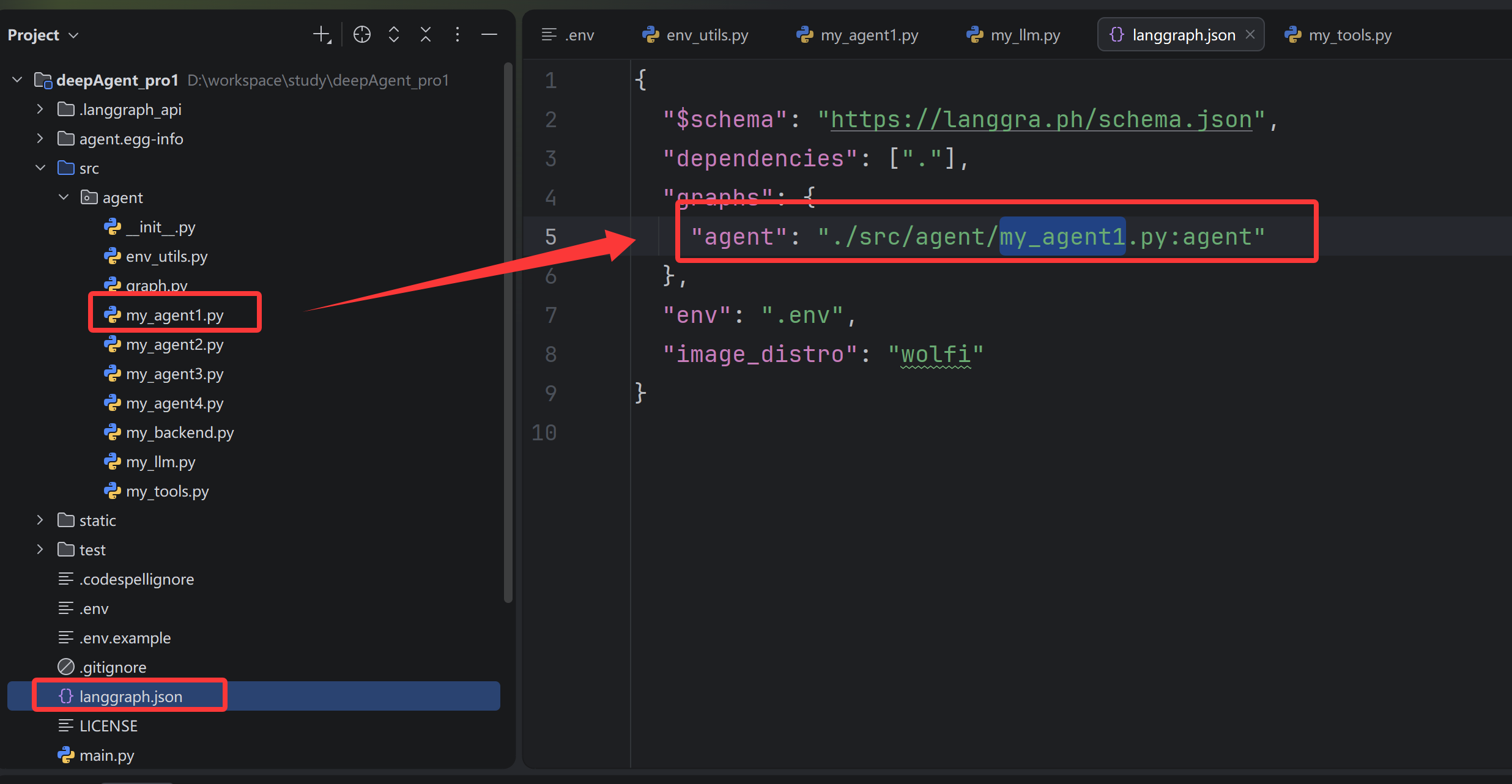The width and height of the screenshot is (1512, 784).
Task: Collapse the src folder
Action: click(x=40, y=168)
